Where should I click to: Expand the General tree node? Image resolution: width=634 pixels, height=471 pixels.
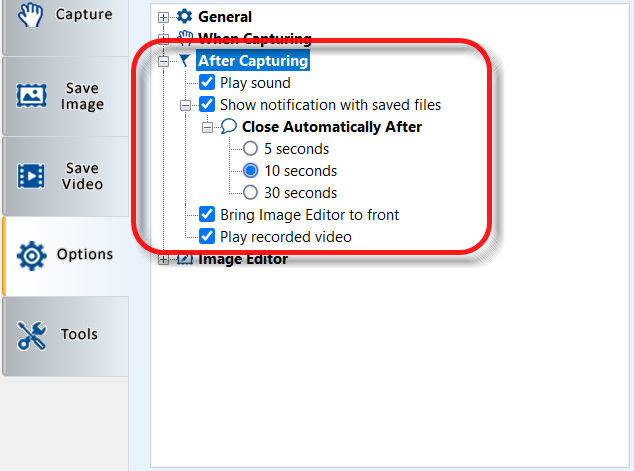pyautogui.click(x=164, y=17)
